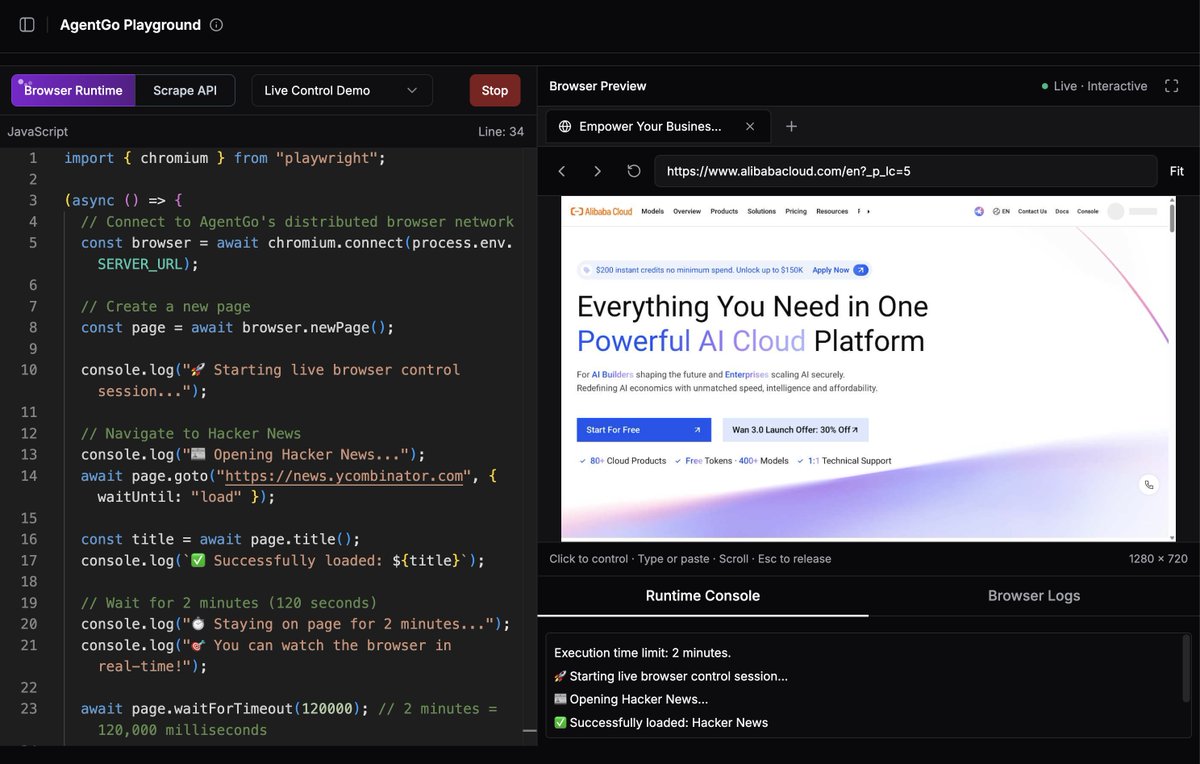
Task: Click the Docs link
Action: coord(1061,211)
